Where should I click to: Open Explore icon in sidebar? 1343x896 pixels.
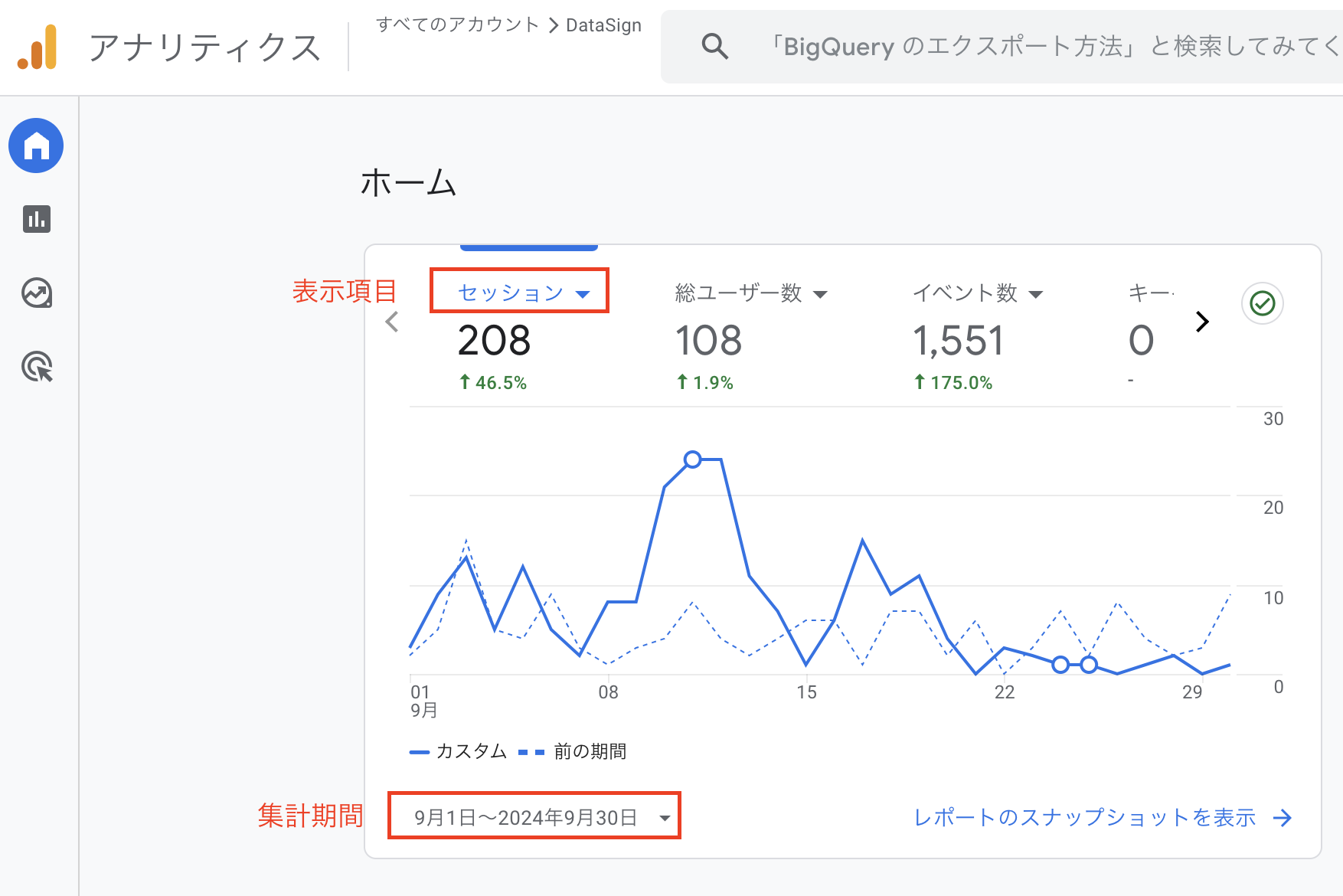point(36,293)
